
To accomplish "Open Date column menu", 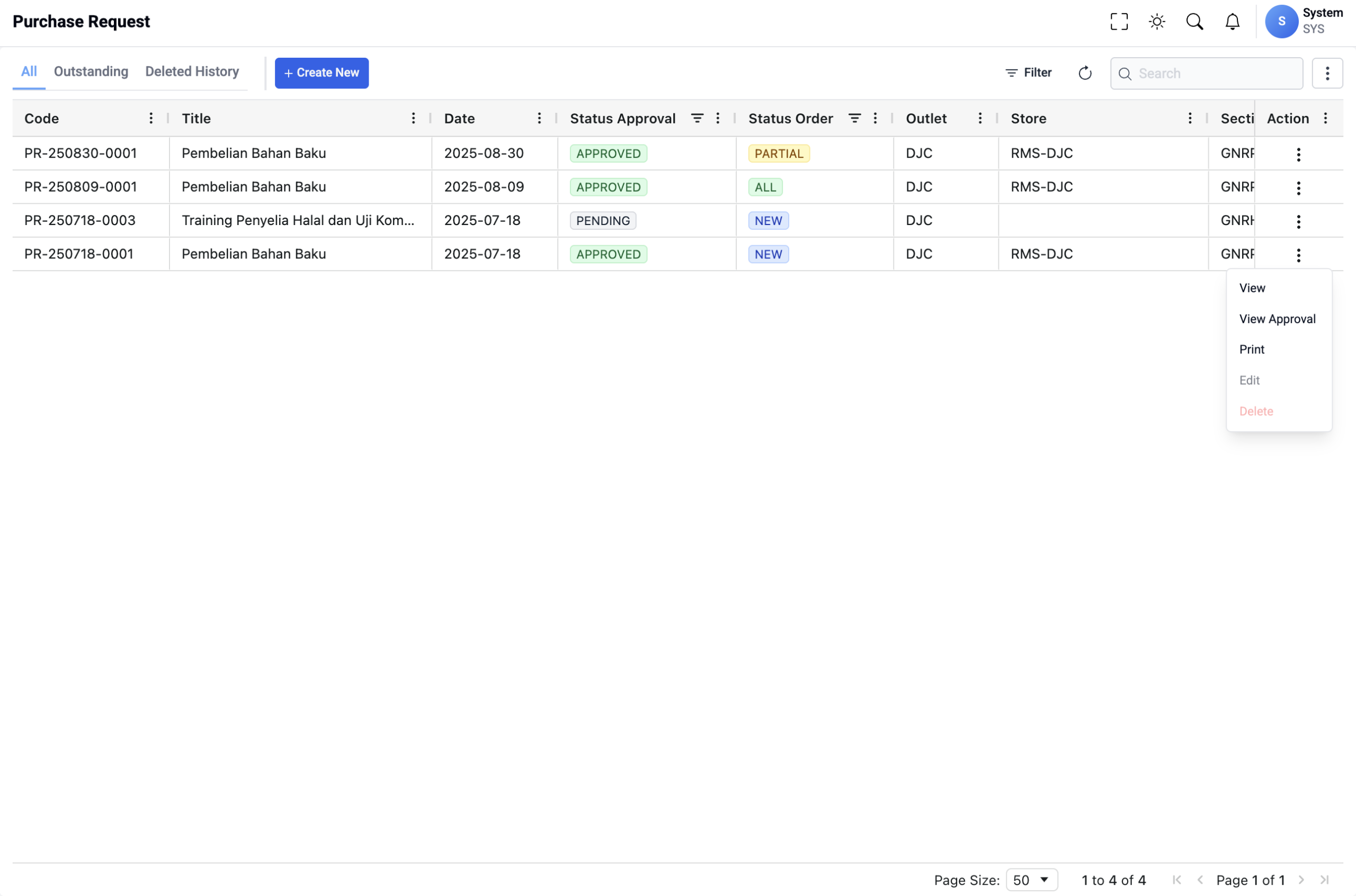I will (539, 118).
